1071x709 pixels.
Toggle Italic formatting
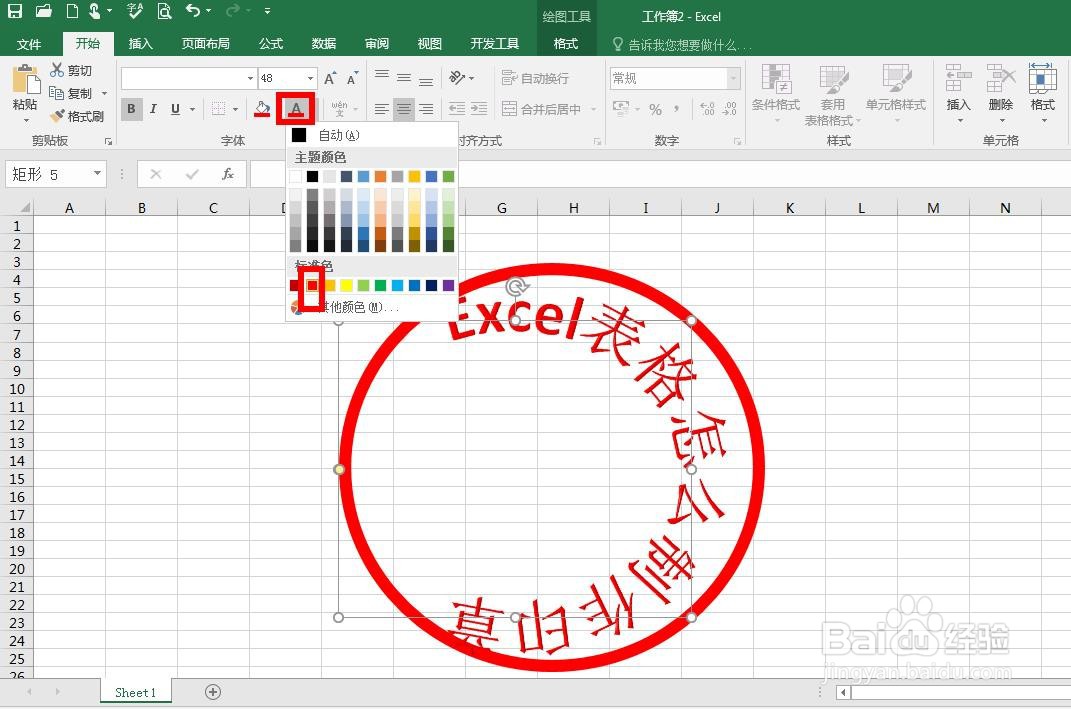coord(153,109)
